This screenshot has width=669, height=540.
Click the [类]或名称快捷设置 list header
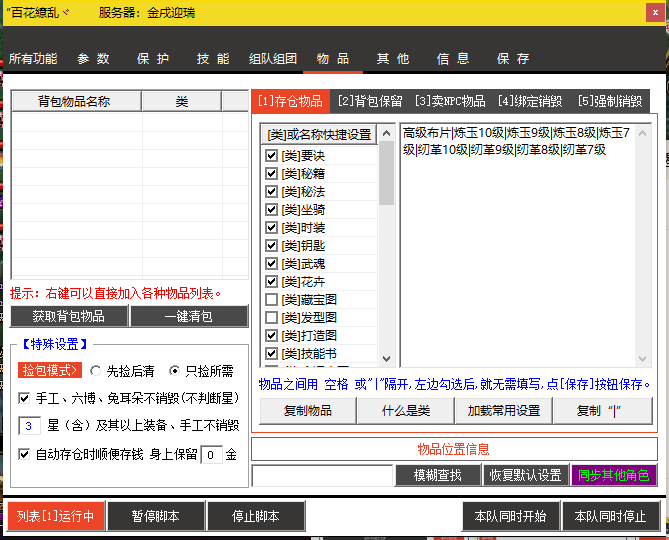[319, 134]
